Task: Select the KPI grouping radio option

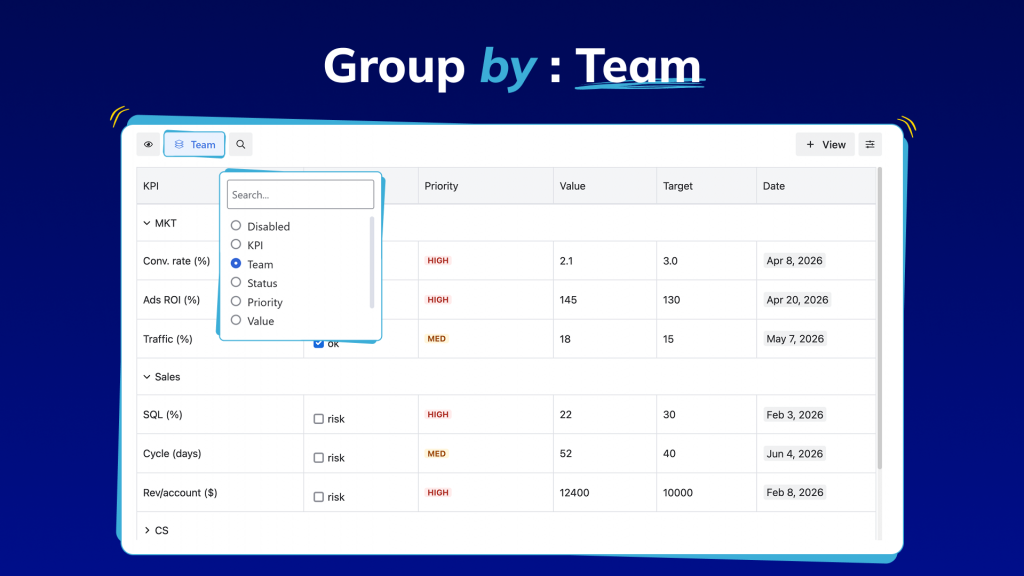Action: [236, 245]
